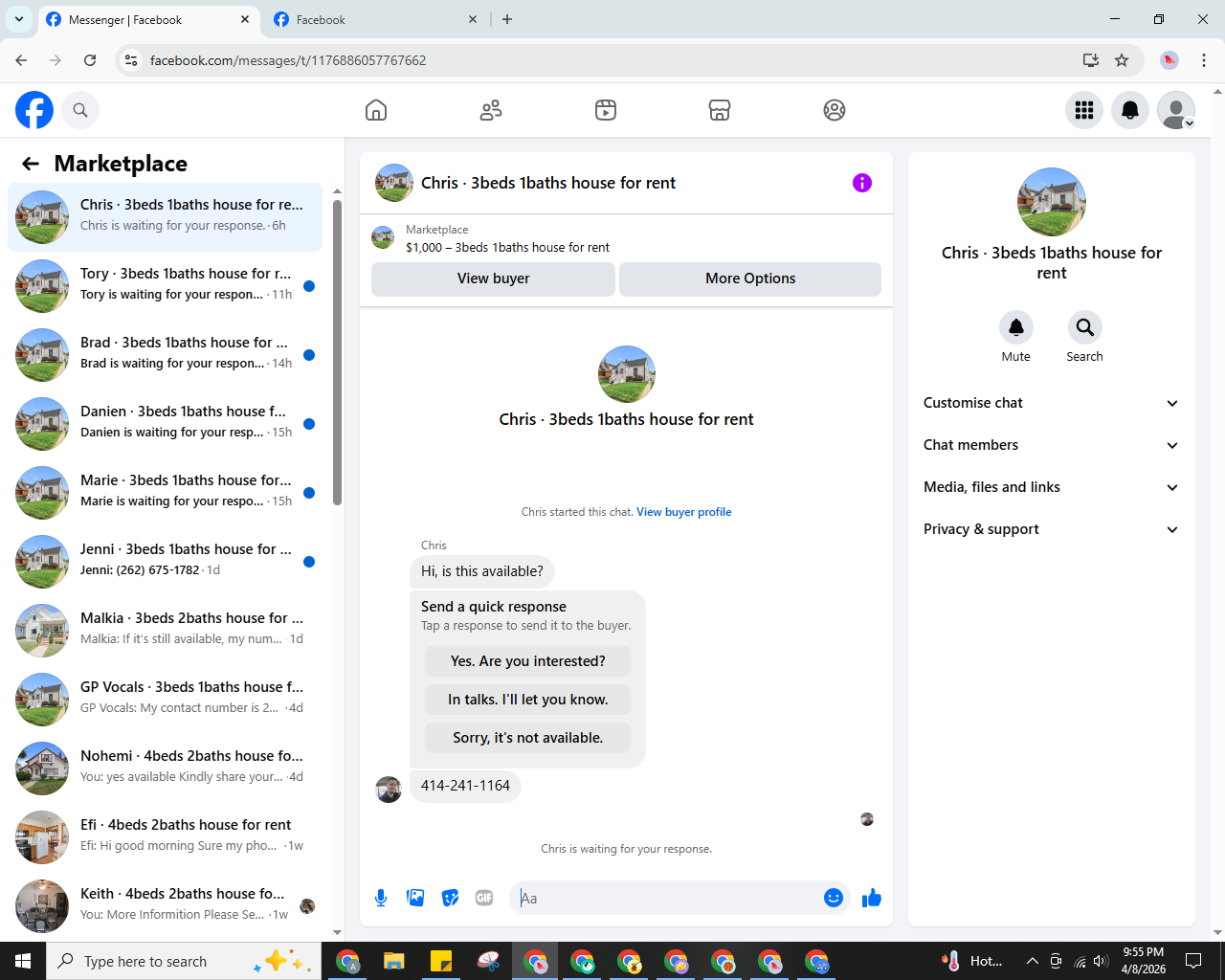Viewport: 1225px width, 980px height.
Task: Click the back arrow beside Marketplace heading
Action: tap(31, 164)
